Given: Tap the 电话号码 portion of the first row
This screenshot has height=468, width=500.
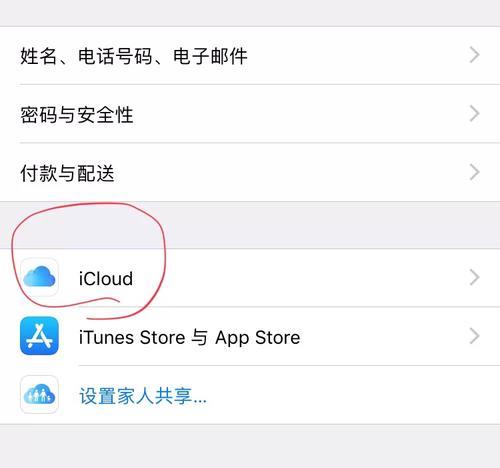Looking at the screenshot, I should [x=115, y=56].
